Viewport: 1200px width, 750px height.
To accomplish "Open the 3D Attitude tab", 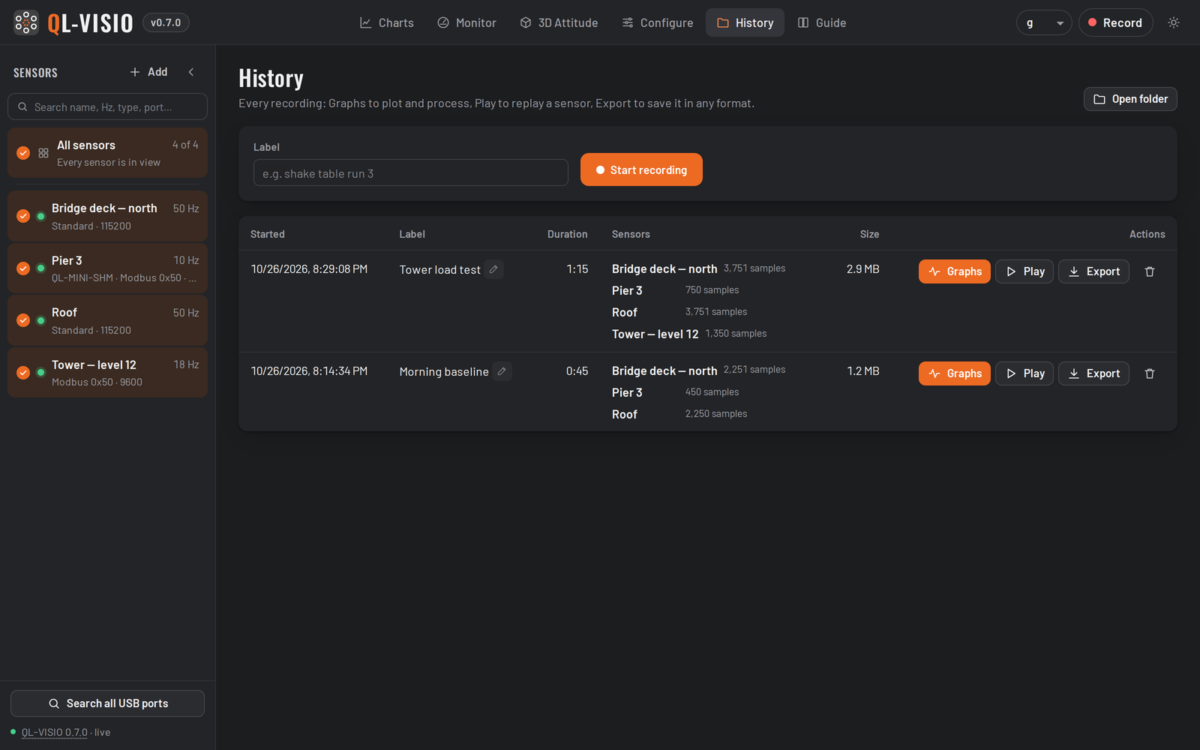I will tap(559, 22).
